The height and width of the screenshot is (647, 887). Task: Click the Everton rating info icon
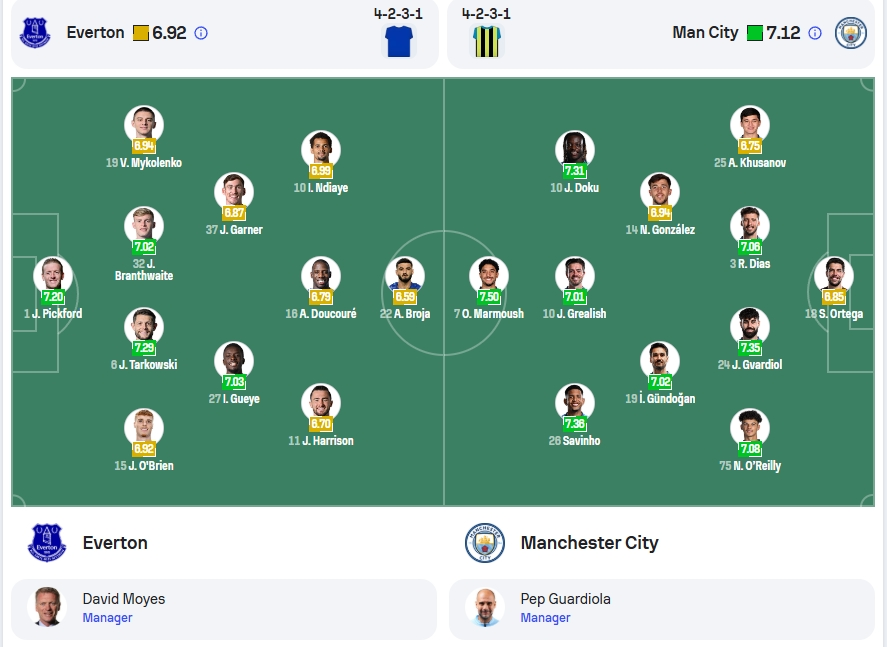[x=201, y=33]
